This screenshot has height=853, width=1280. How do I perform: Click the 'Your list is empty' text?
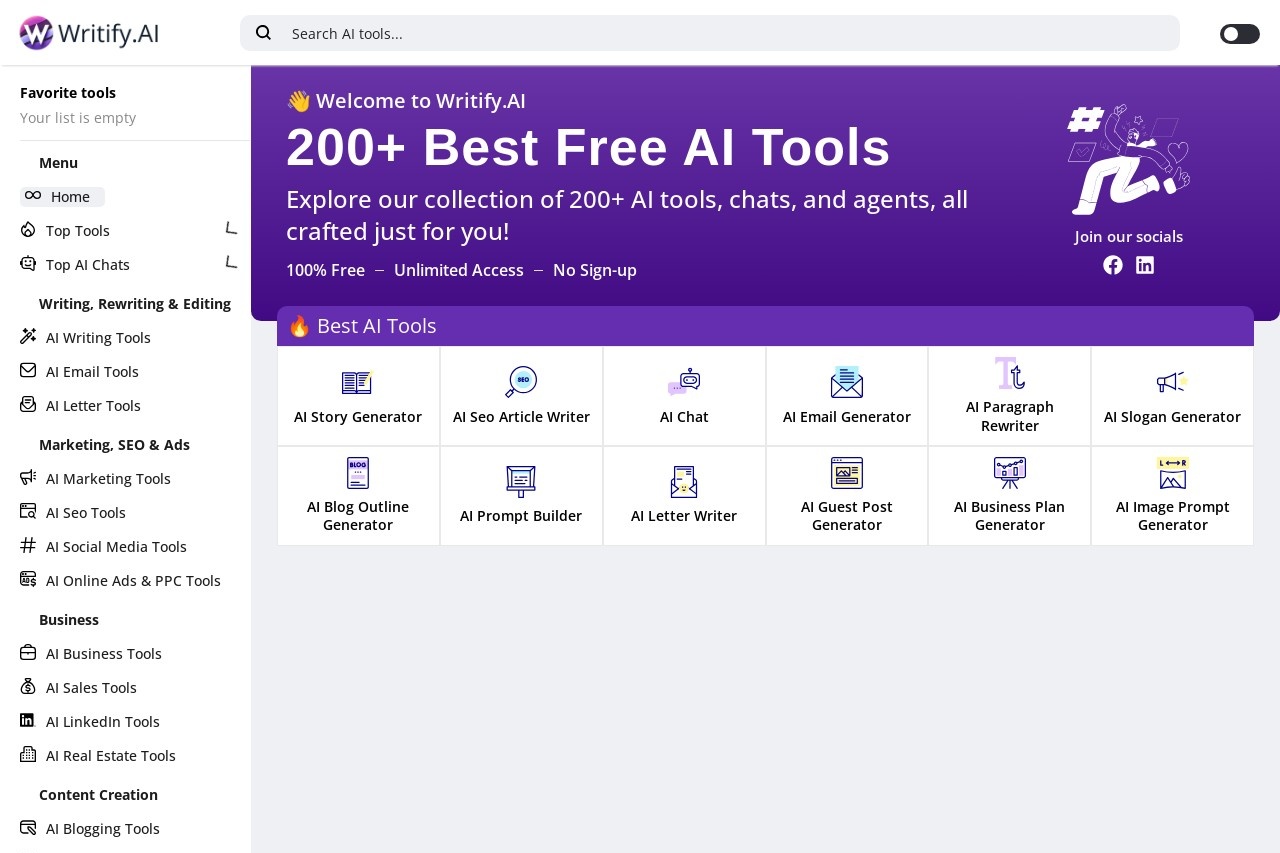(x=78, y=118)
